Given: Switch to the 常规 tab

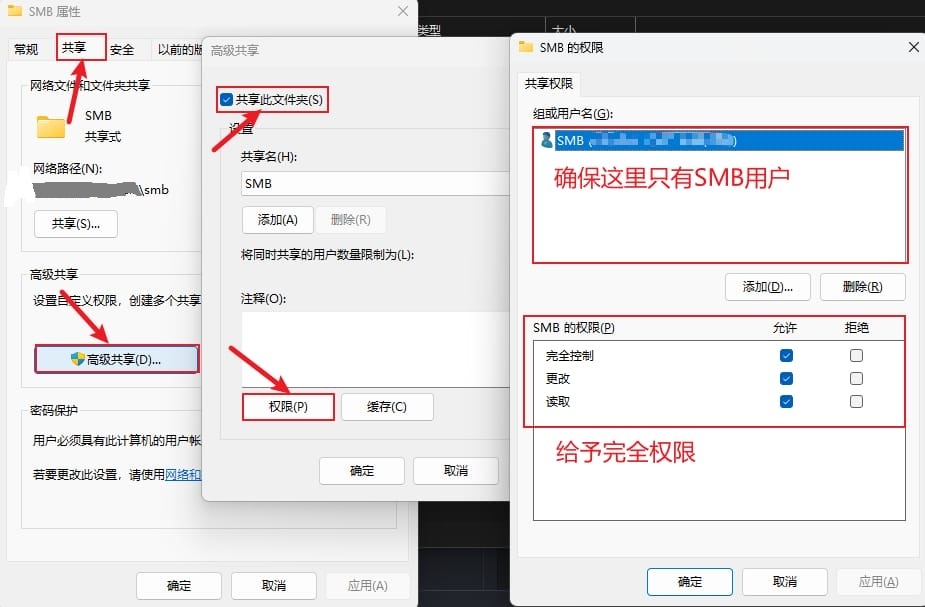Looking at the screenshot, I should (x=27, y=50).
